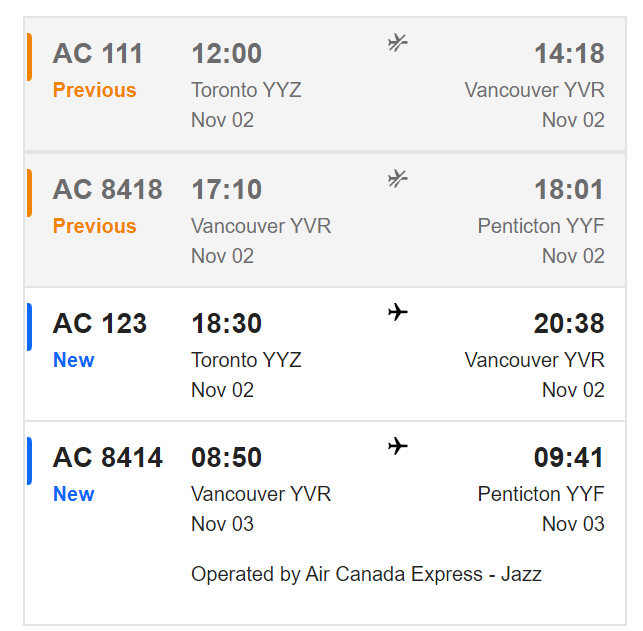Click the New label under AC 8414
This screenshot has height=631, width=643.
(x=74, y=494)
